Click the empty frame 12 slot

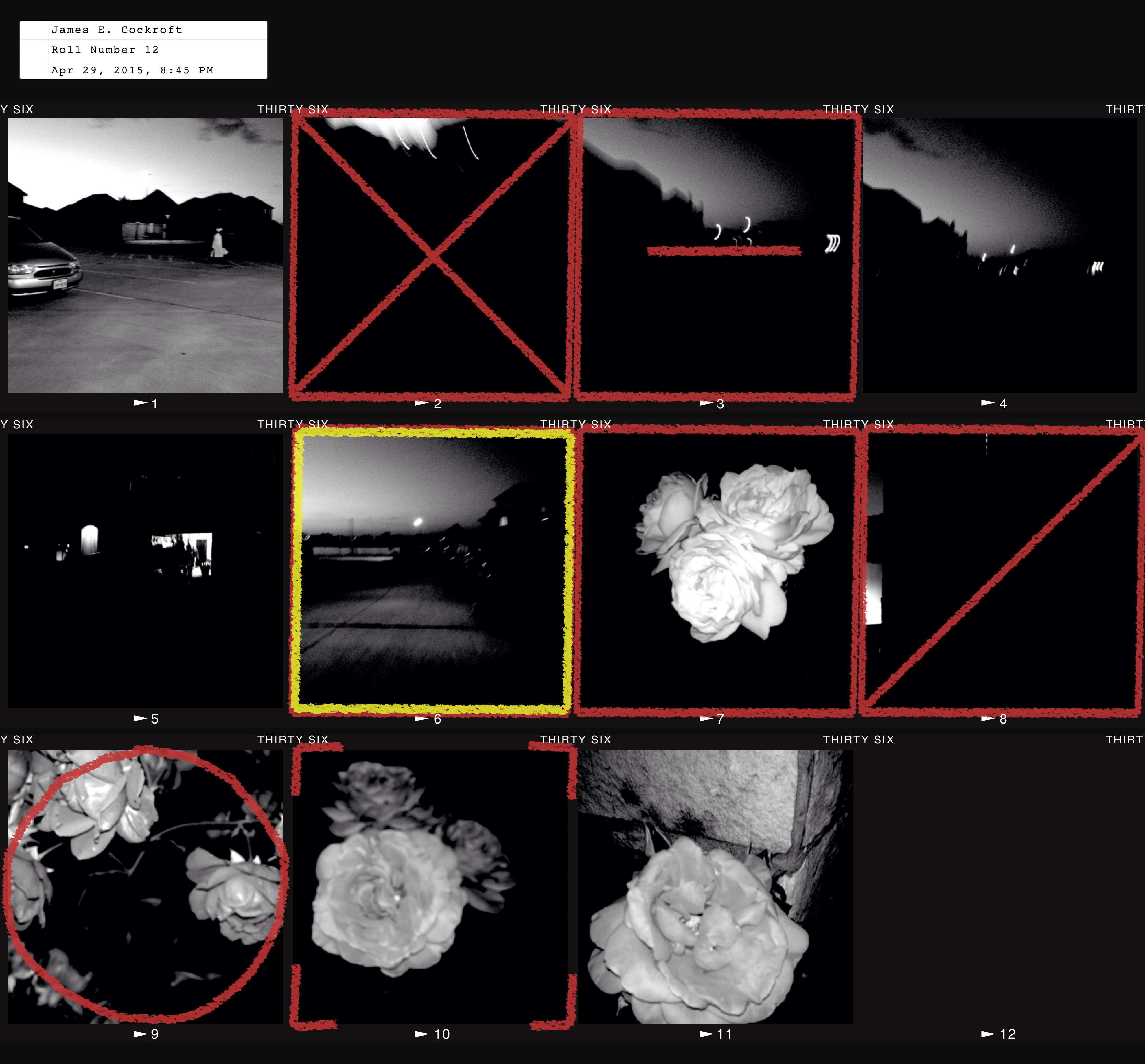click(x=999, y=886)
